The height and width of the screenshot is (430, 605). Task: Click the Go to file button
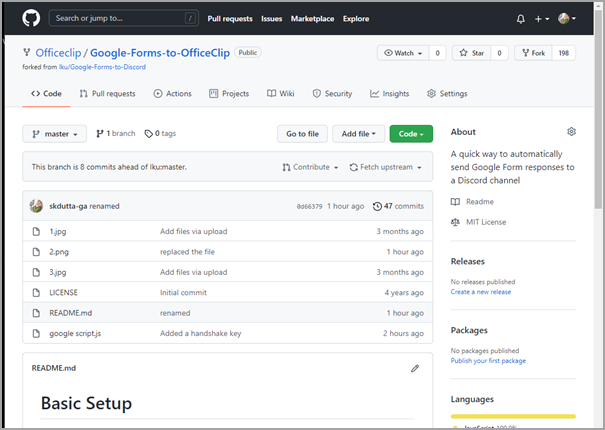[x=302, y=134]
